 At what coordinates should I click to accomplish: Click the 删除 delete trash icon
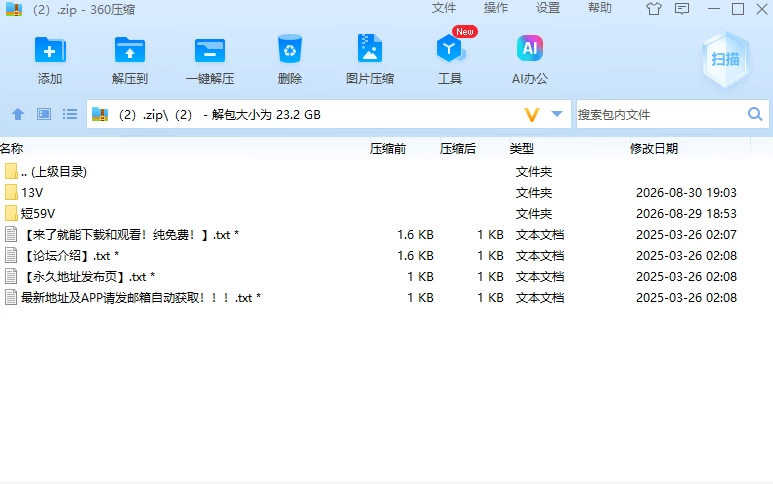click(x=290, y=49)
